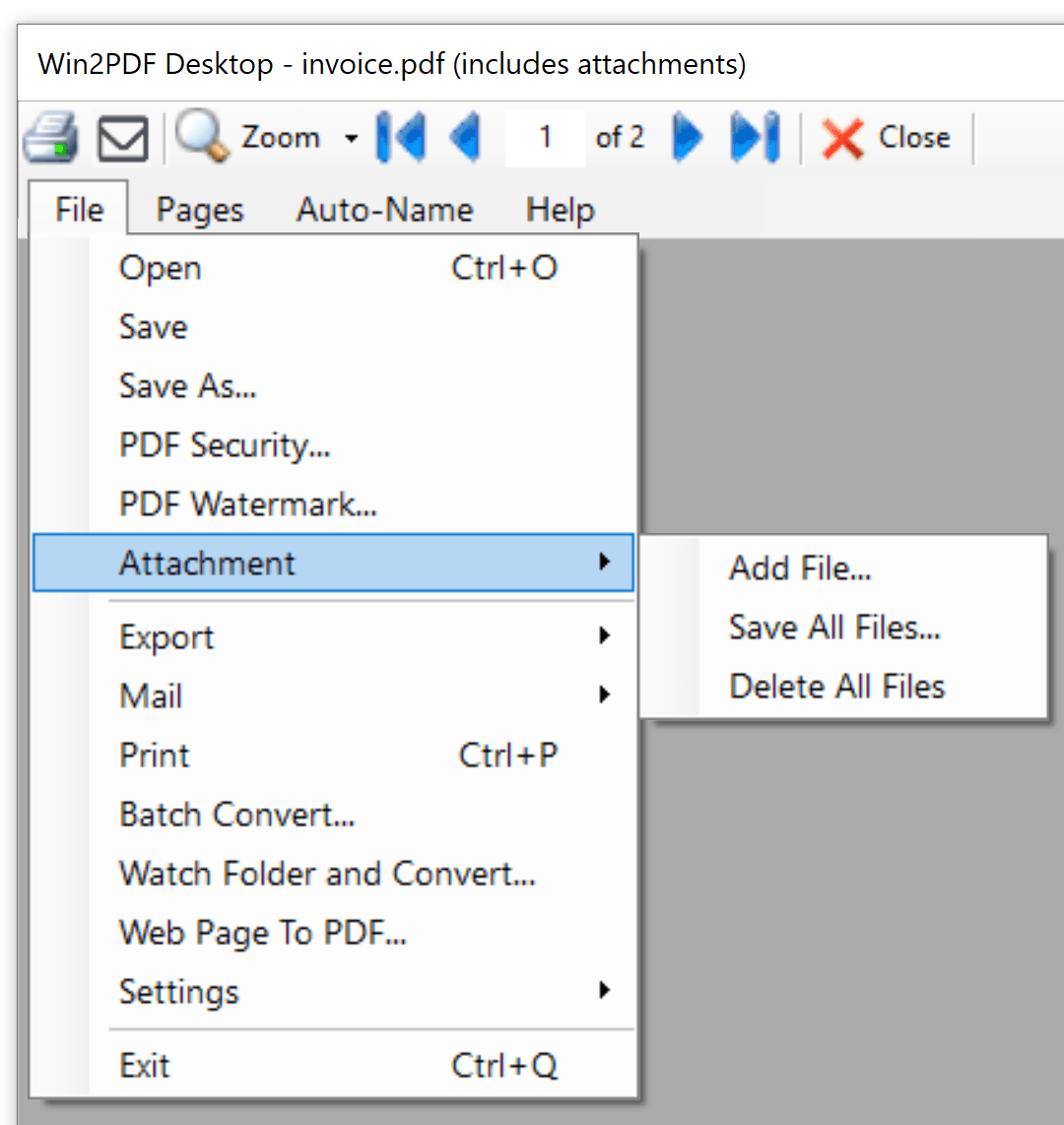Choose Open from the File menu
The height and width of the screenshot is (1125, 1064).
(x=334, y=268)
